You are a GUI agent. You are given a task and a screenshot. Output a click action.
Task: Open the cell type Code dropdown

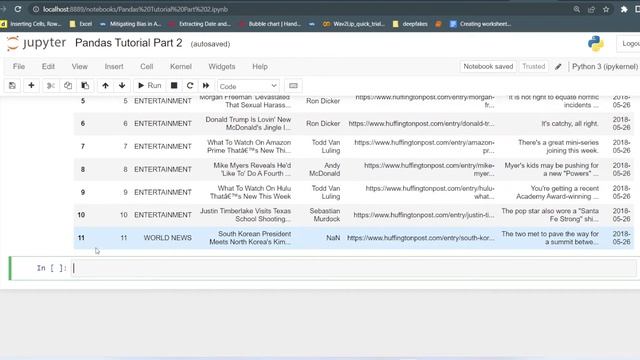coord(248,86)
